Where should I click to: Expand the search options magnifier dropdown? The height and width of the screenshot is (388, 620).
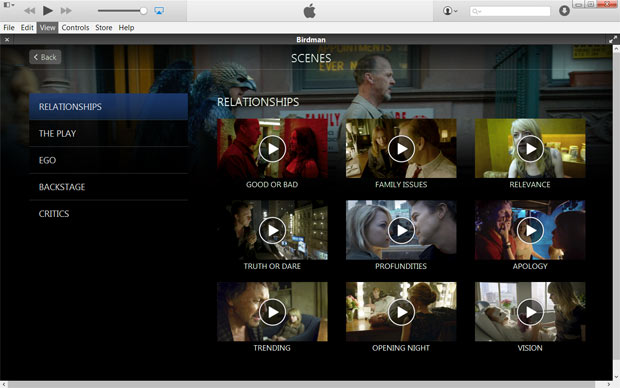[x=477, y=11]
